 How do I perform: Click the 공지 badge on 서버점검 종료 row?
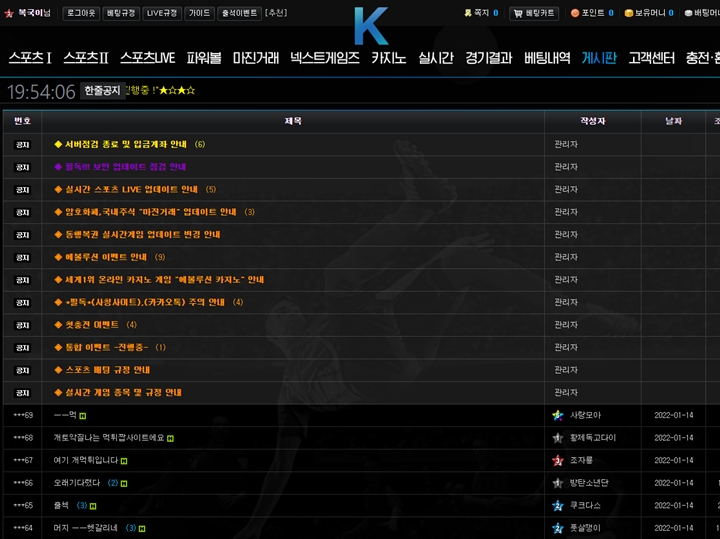(x=22, y=145)
